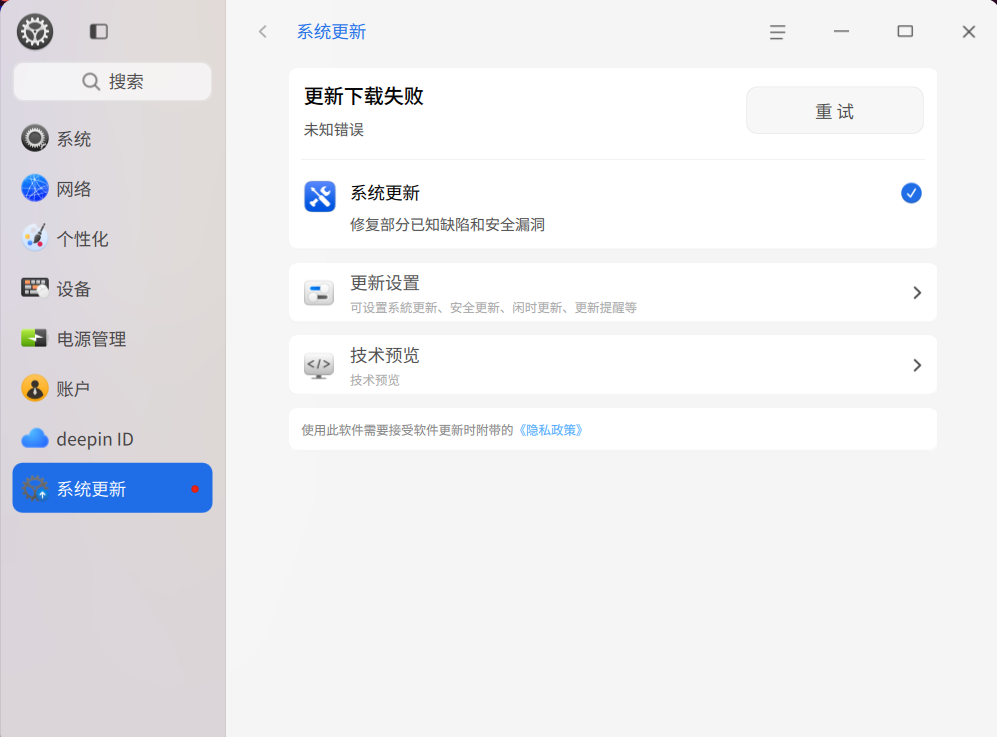Screen dimensions: 997x737
Task: Click the red notification dot on 系统更新
Action: point(195,488)
